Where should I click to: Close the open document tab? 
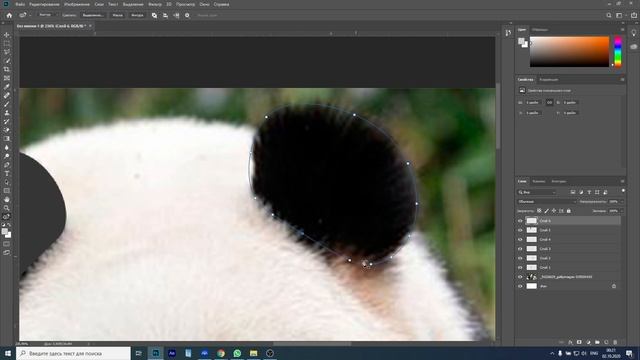(x=90, y=26)
